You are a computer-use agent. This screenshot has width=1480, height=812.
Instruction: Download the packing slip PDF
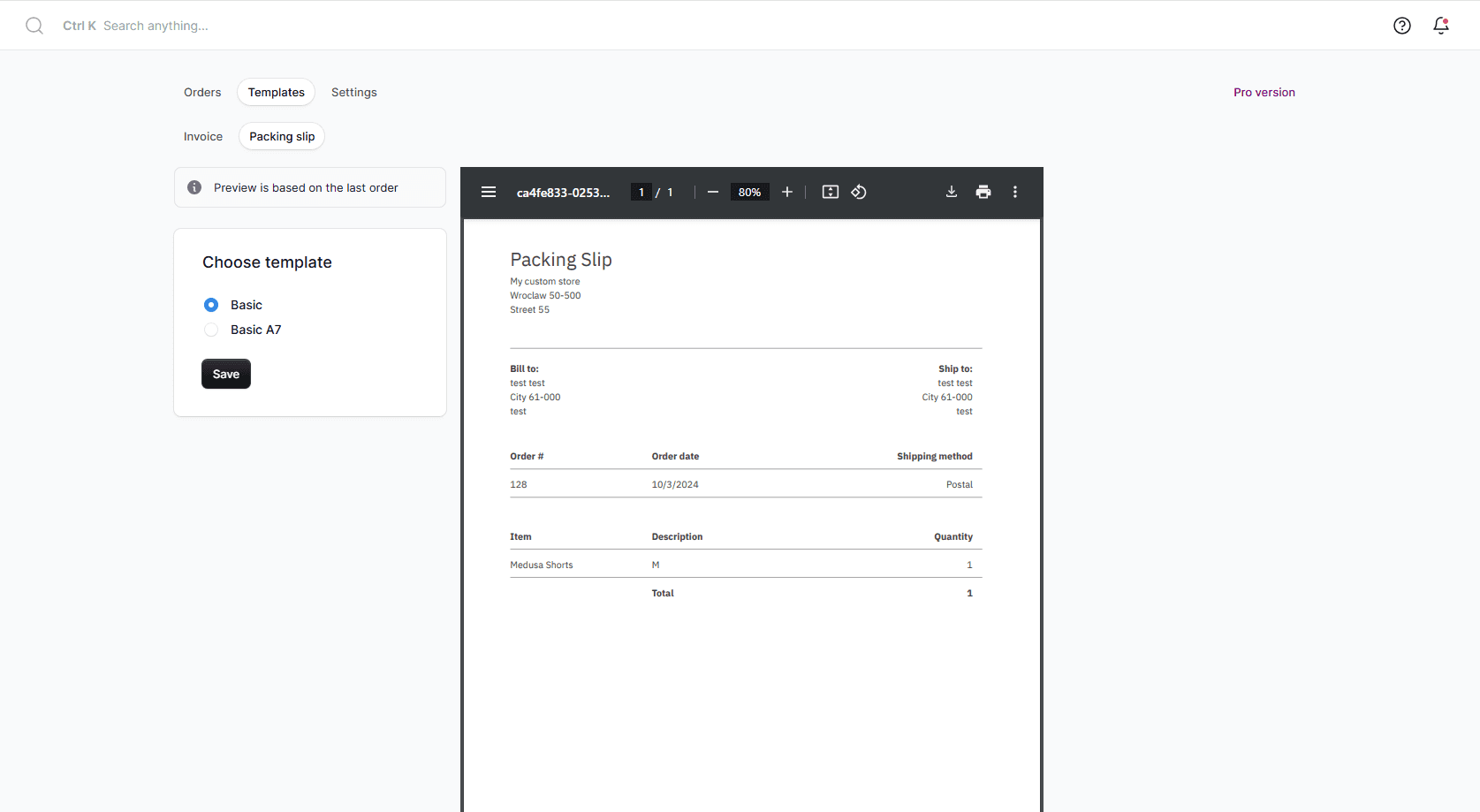952,192
